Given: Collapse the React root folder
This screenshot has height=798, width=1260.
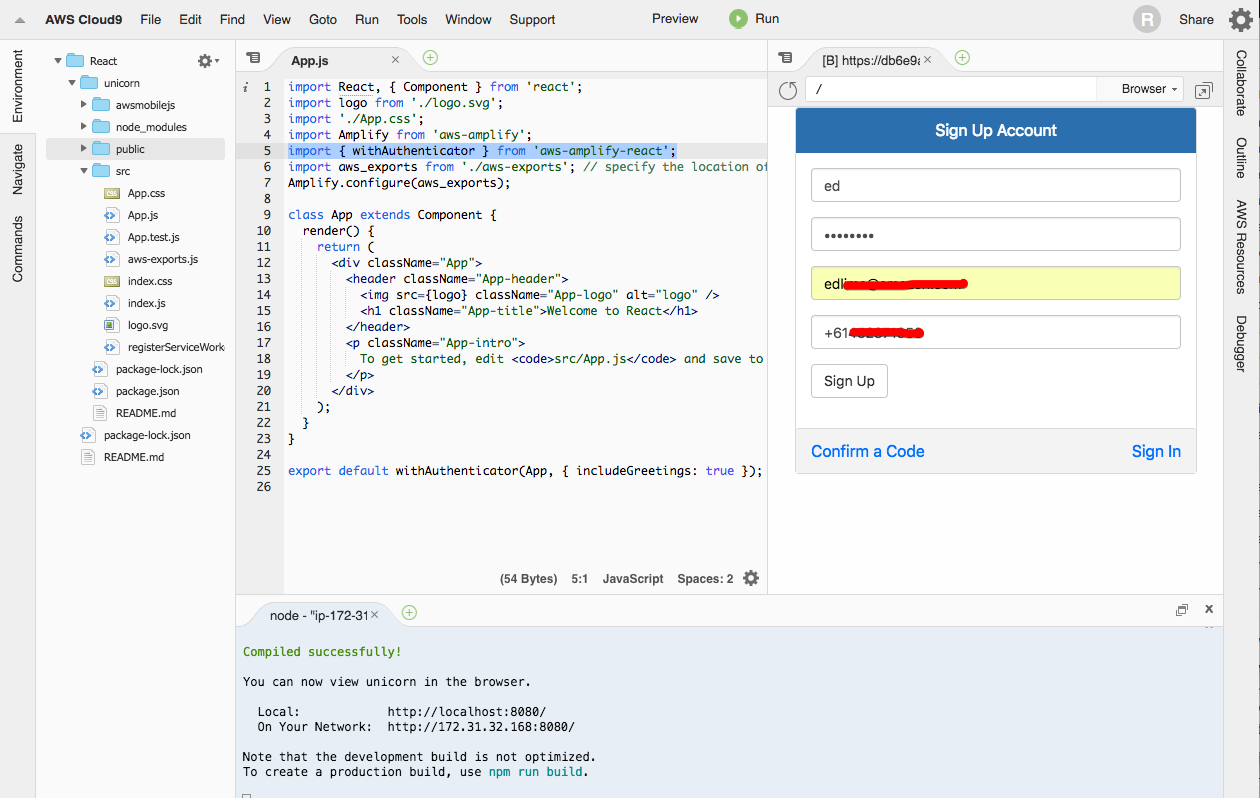Looking at the screenshot, I should [x=59, y=61].
